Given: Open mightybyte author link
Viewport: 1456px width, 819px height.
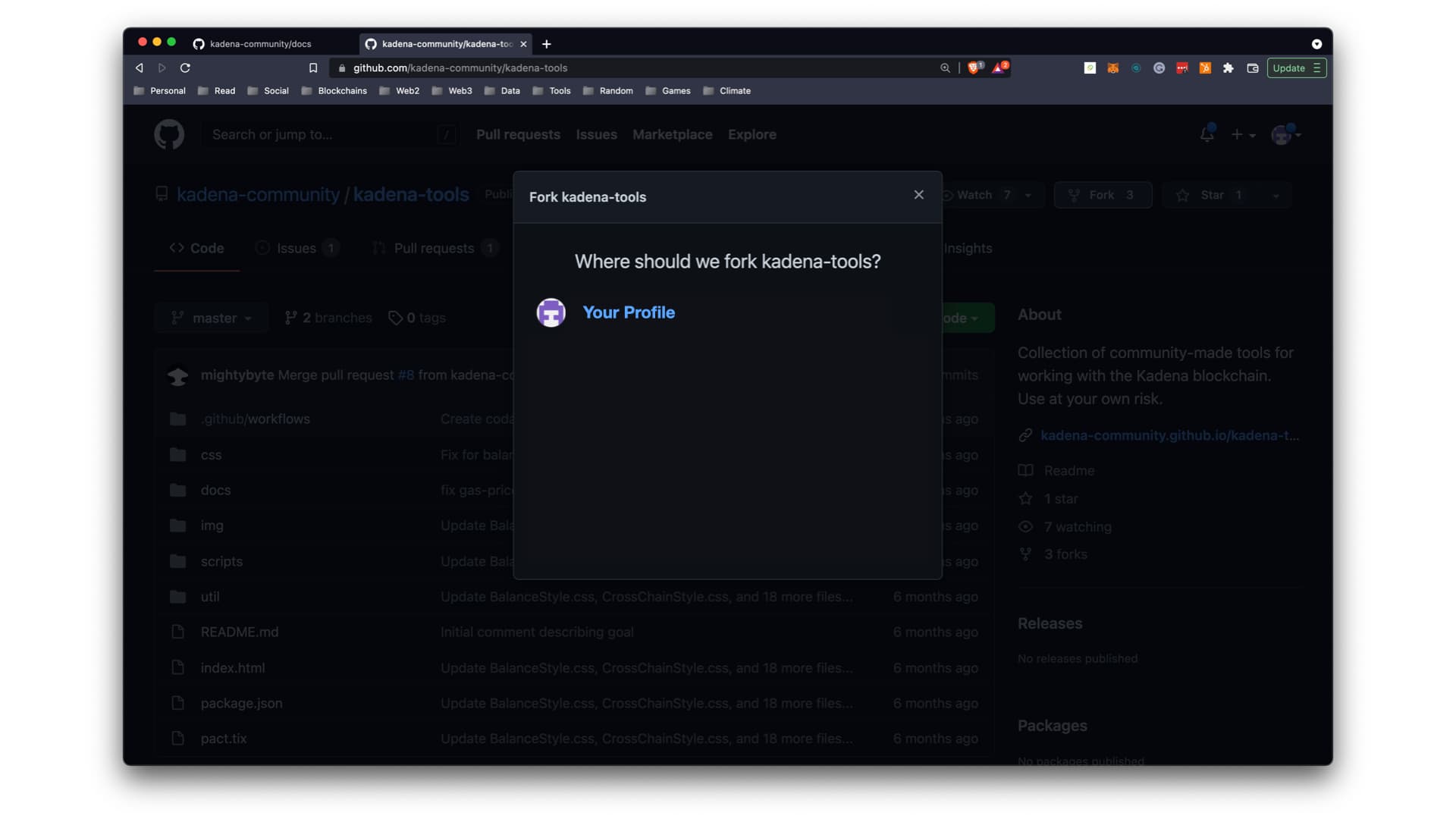Looking at the screenshot, I should point(237,375).
